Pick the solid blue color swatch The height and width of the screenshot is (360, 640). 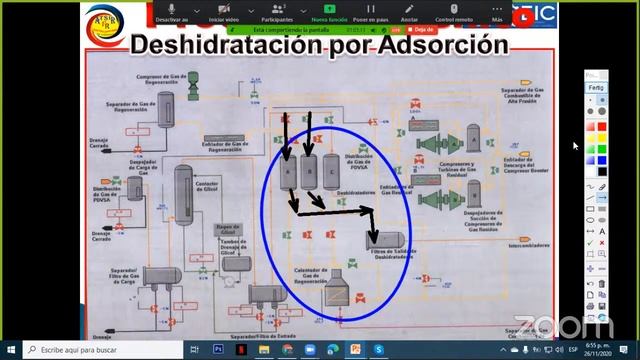point(602,160)
